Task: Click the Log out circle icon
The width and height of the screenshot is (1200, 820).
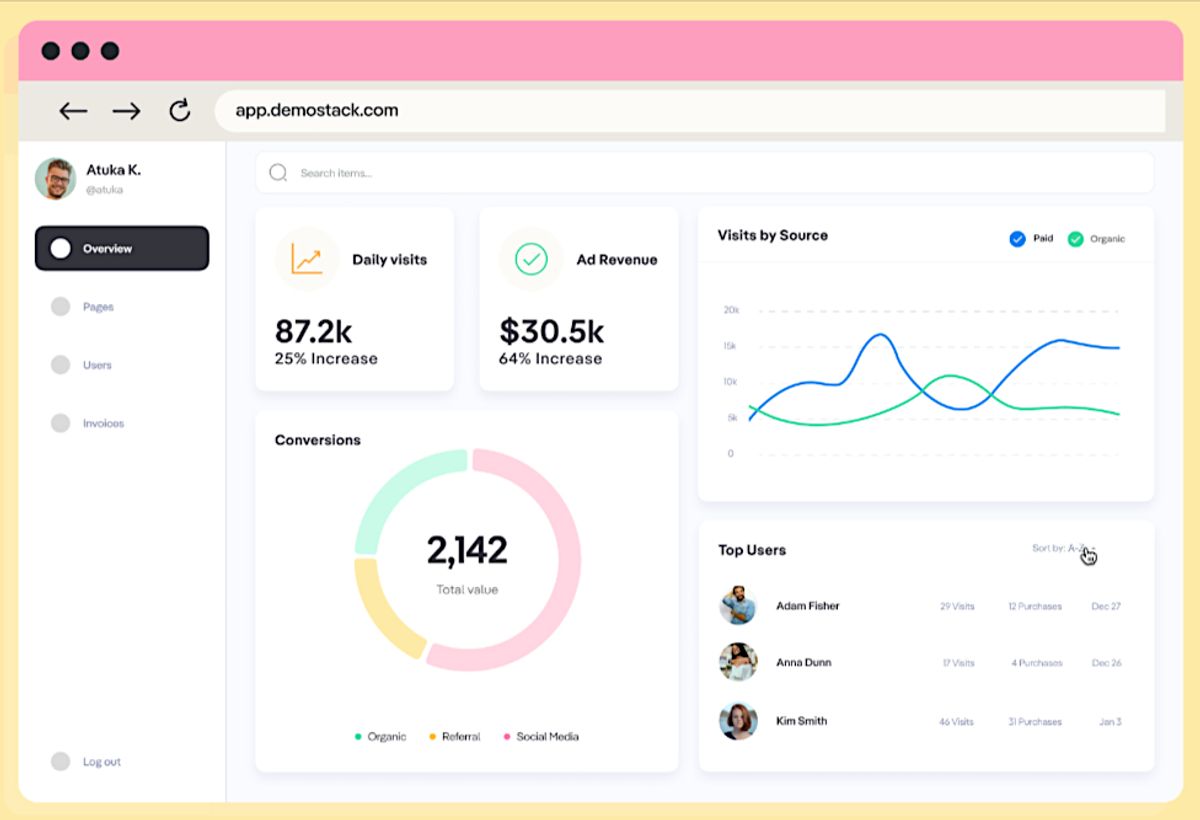Action: 60,761
